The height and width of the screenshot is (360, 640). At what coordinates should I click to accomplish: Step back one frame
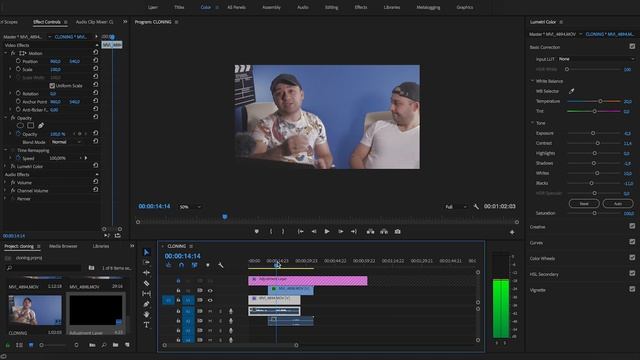click(314, 231)
